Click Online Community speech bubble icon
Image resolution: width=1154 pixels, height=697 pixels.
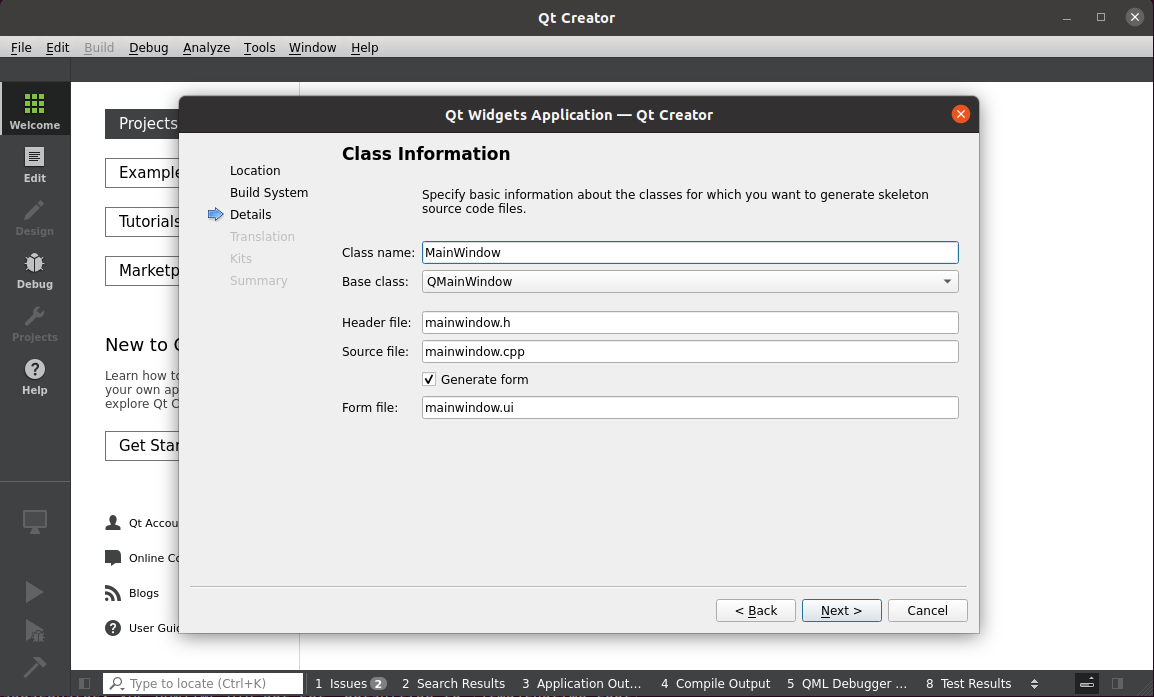coord(113,558)
